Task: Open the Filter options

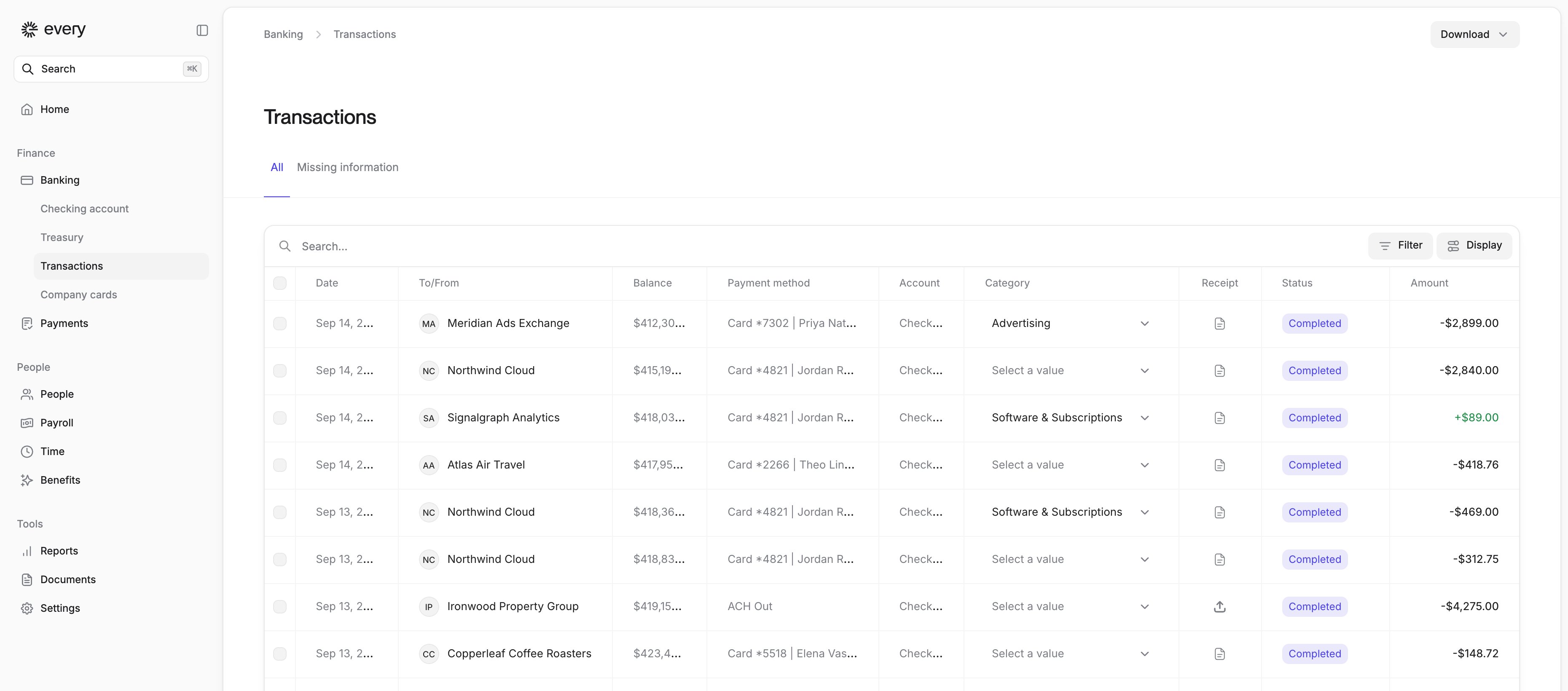Action: tap(1400, 246)
